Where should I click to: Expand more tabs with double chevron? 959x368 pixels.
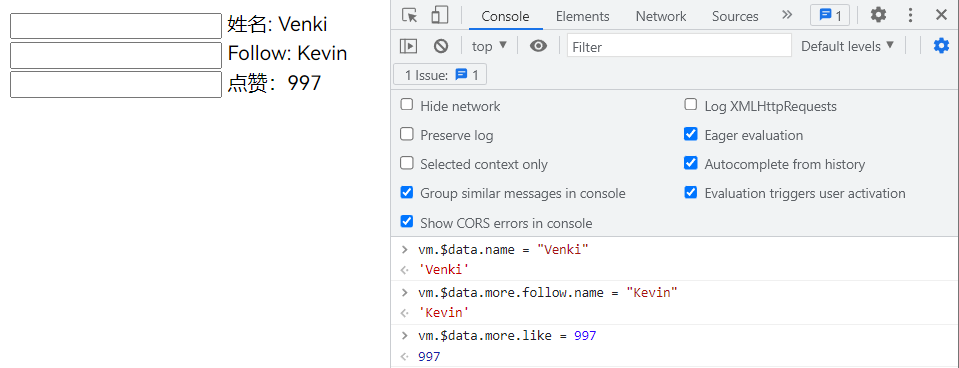point(787,15)
